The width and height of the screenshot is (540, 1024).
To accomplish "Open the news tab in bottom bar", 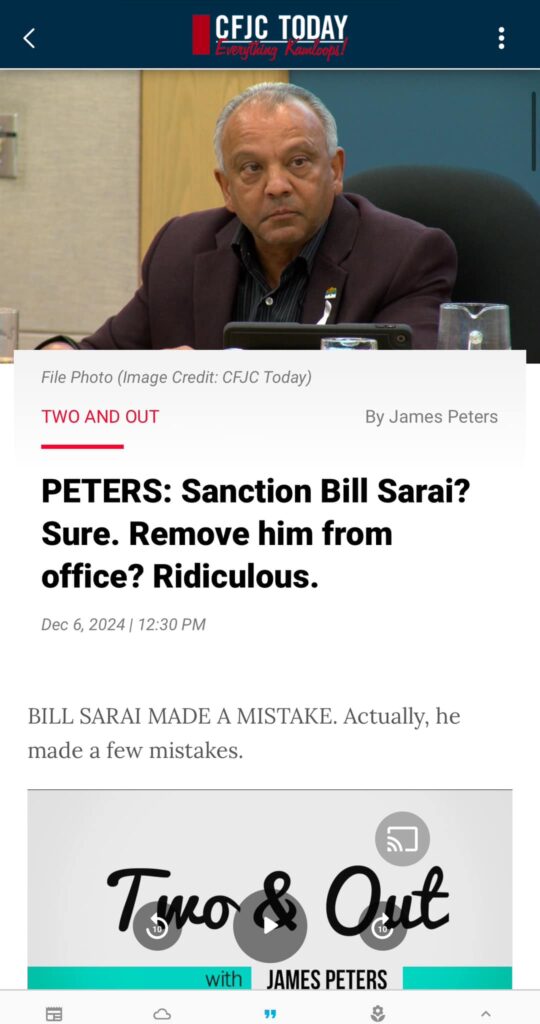I will (x=54, y=1014).
